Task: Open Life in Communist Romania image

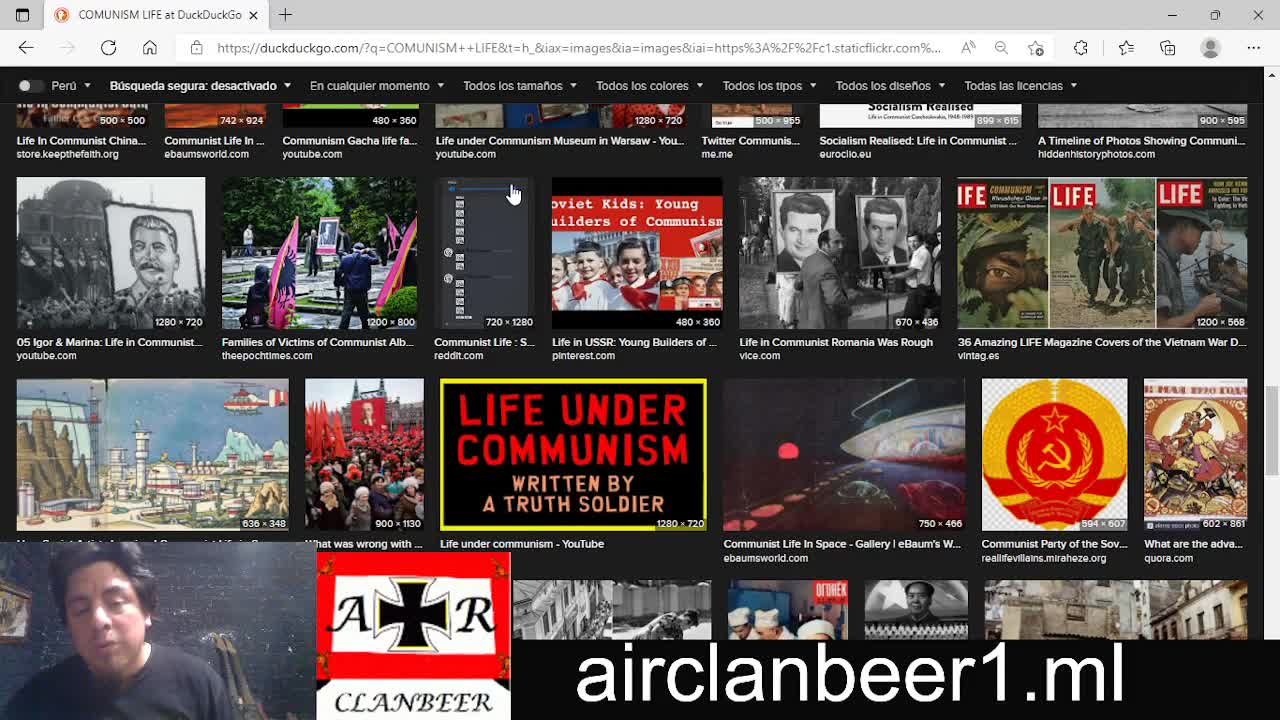Action: 840,253
